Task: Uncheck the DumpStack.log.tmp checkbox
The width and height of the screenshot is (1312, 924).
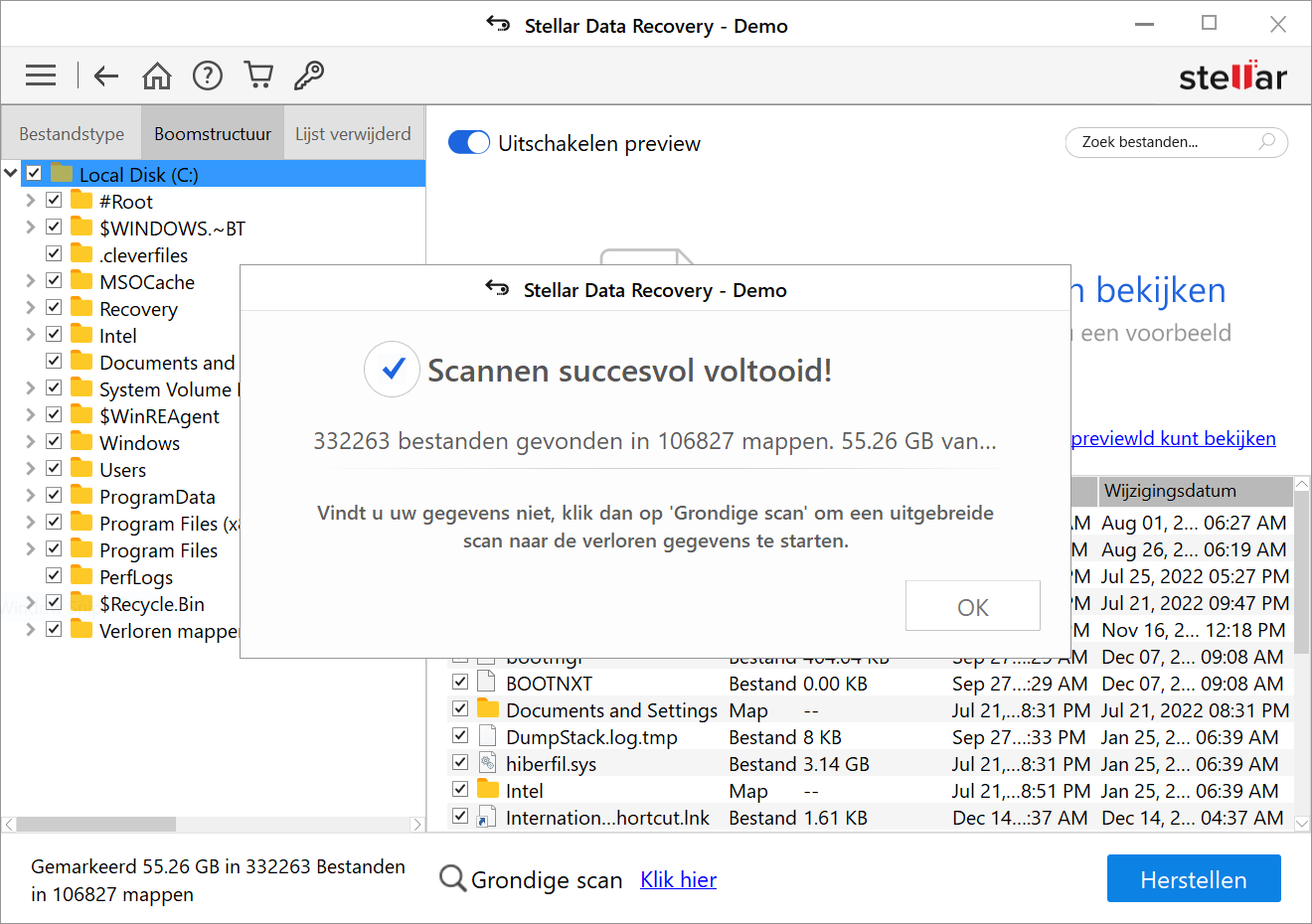Action: pos(460,735)
